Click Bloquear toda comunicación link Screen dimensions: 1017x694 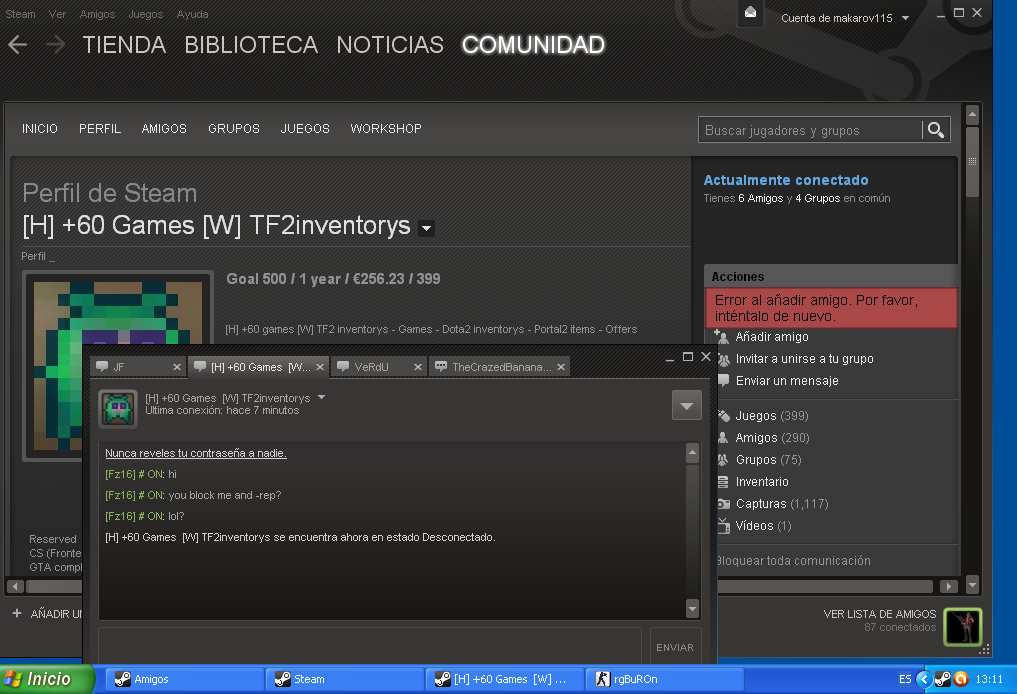coord(794,560)
